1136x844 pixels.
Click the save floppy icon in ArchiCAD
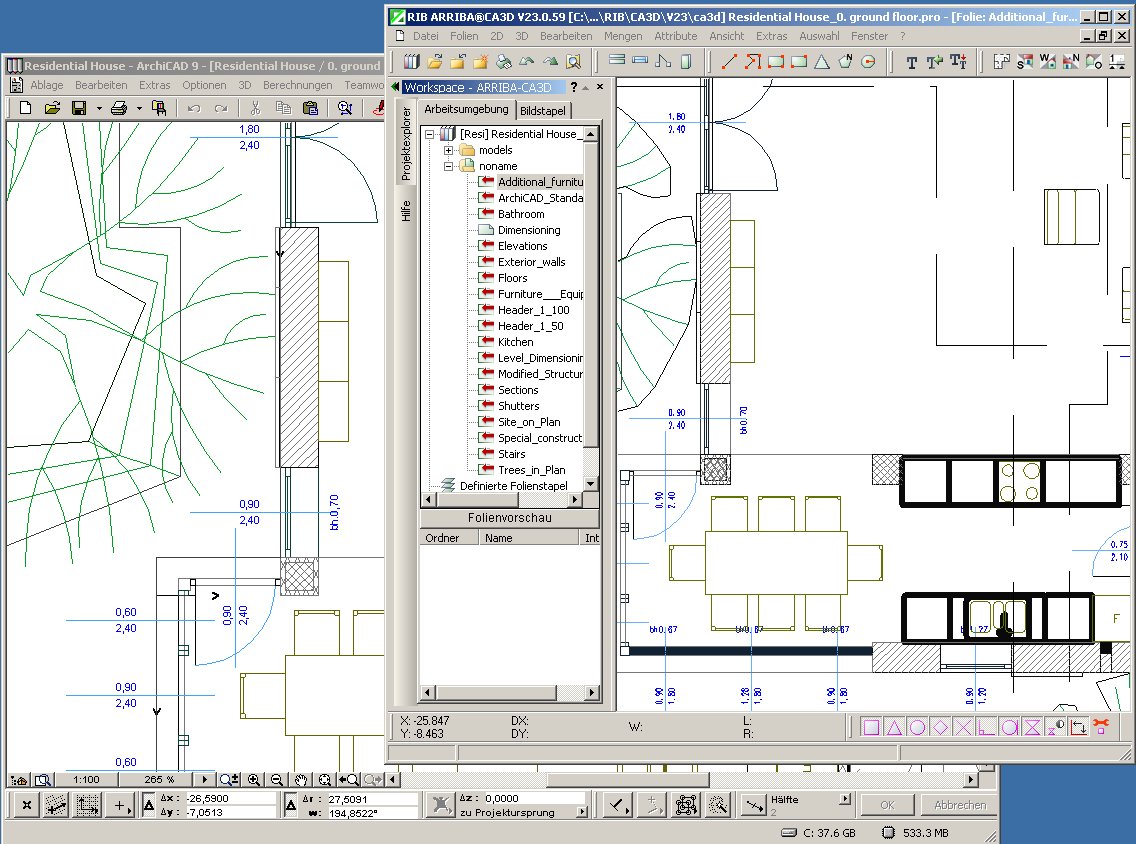pyautogui.click(x=79, y=108)
